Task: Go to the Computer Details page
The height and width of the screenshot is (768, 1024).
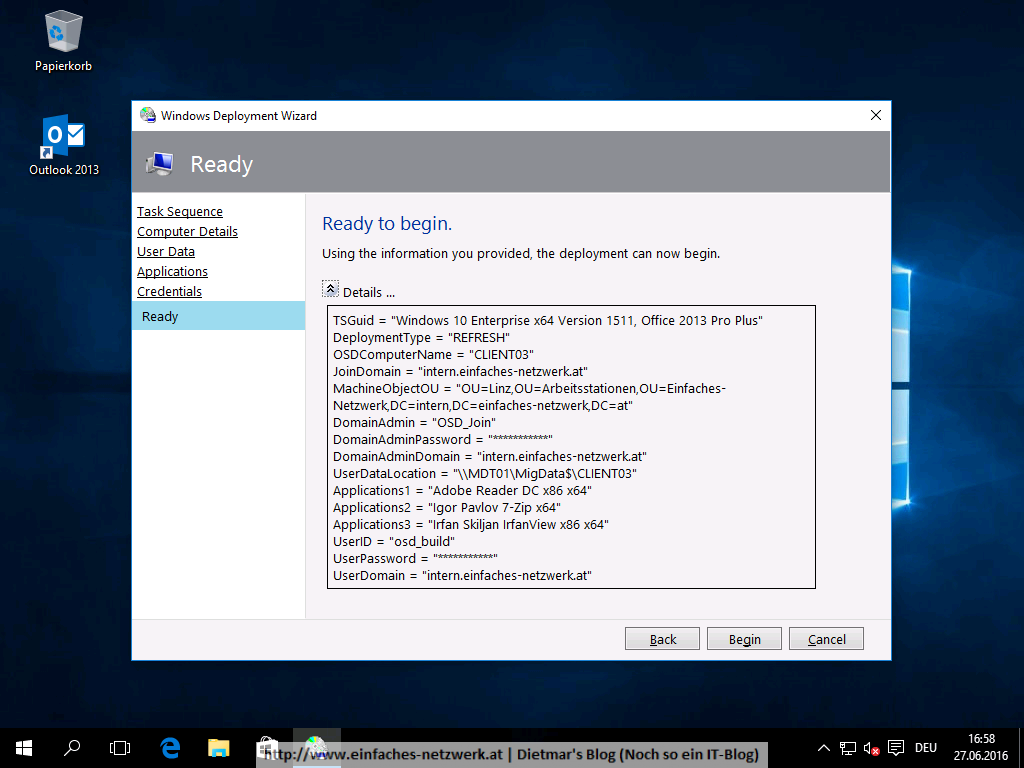Action: tap(187, 232)
